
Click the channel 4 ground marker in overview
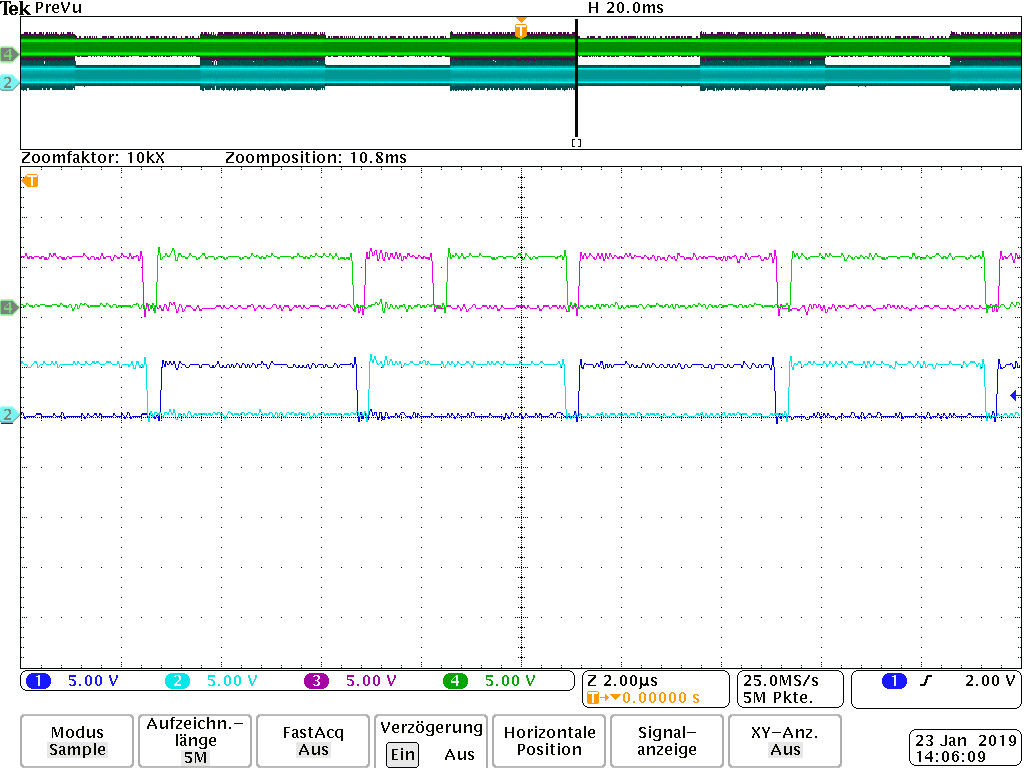9,54
